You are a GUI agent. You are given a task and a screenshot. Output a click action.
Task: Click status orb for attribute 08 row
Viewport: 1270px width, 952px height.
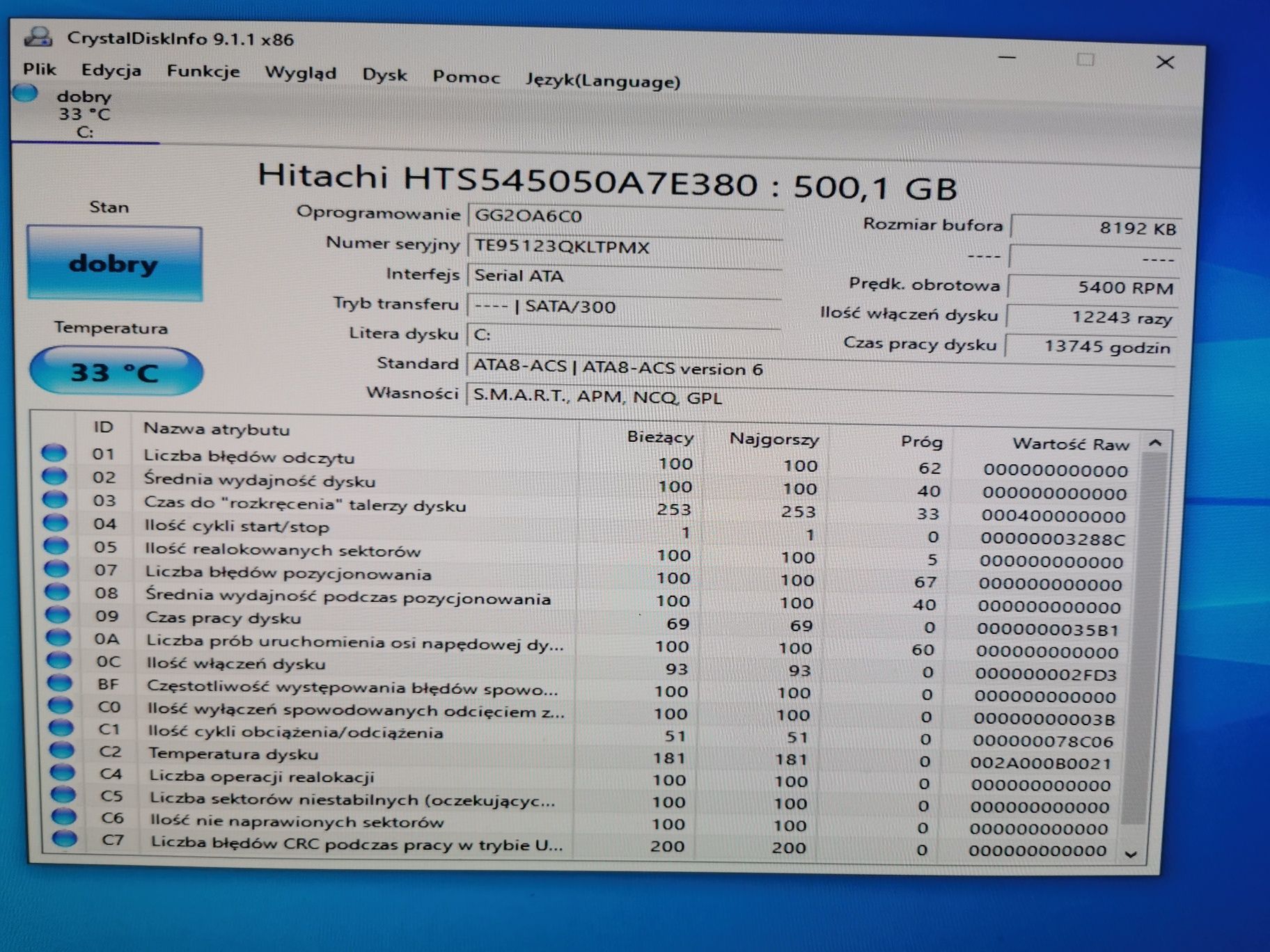pyautogui.click(x=57, y=592)
